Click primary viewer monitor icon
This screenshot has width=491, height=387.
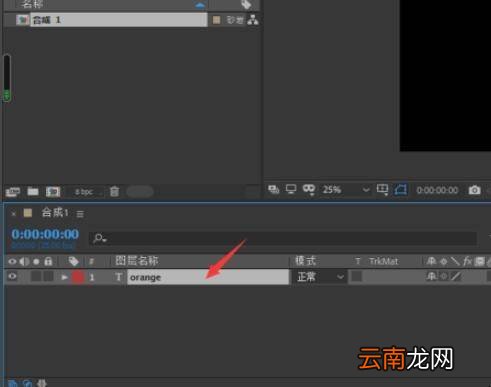[291, 189]
